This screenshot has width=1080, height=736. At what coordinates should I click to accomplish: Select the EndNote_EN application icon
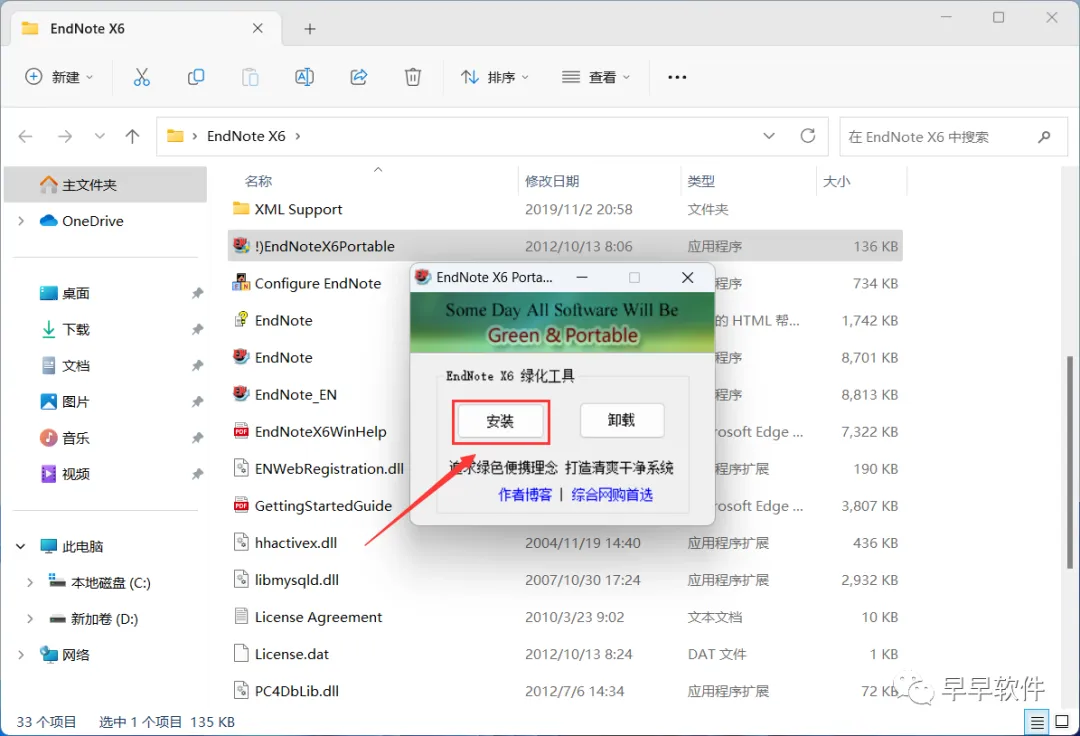pos(241,394)
